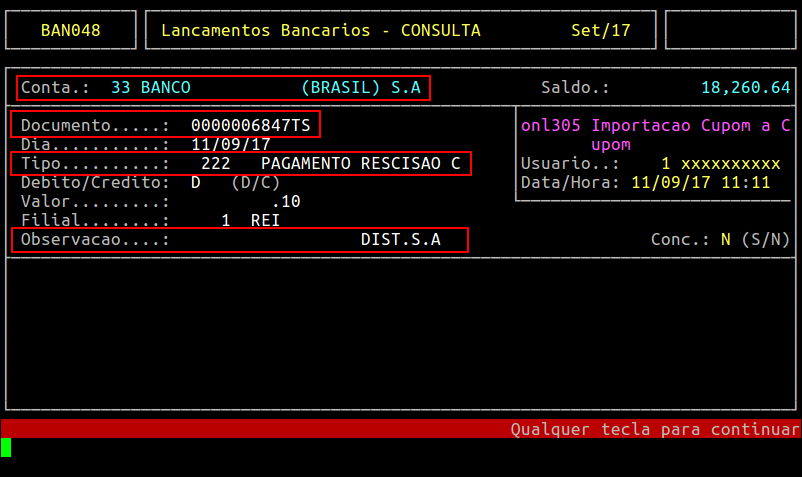Click the 'Usuario..:' label
Image resolution: width=802 pixels, height=477 pixels.
570,164
